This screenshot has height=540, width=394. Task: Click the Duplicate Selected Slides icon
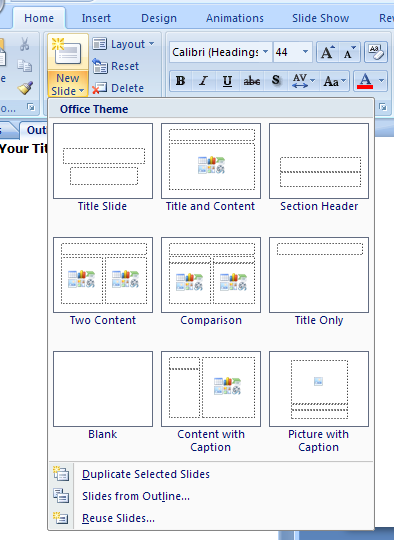point(61,474)
